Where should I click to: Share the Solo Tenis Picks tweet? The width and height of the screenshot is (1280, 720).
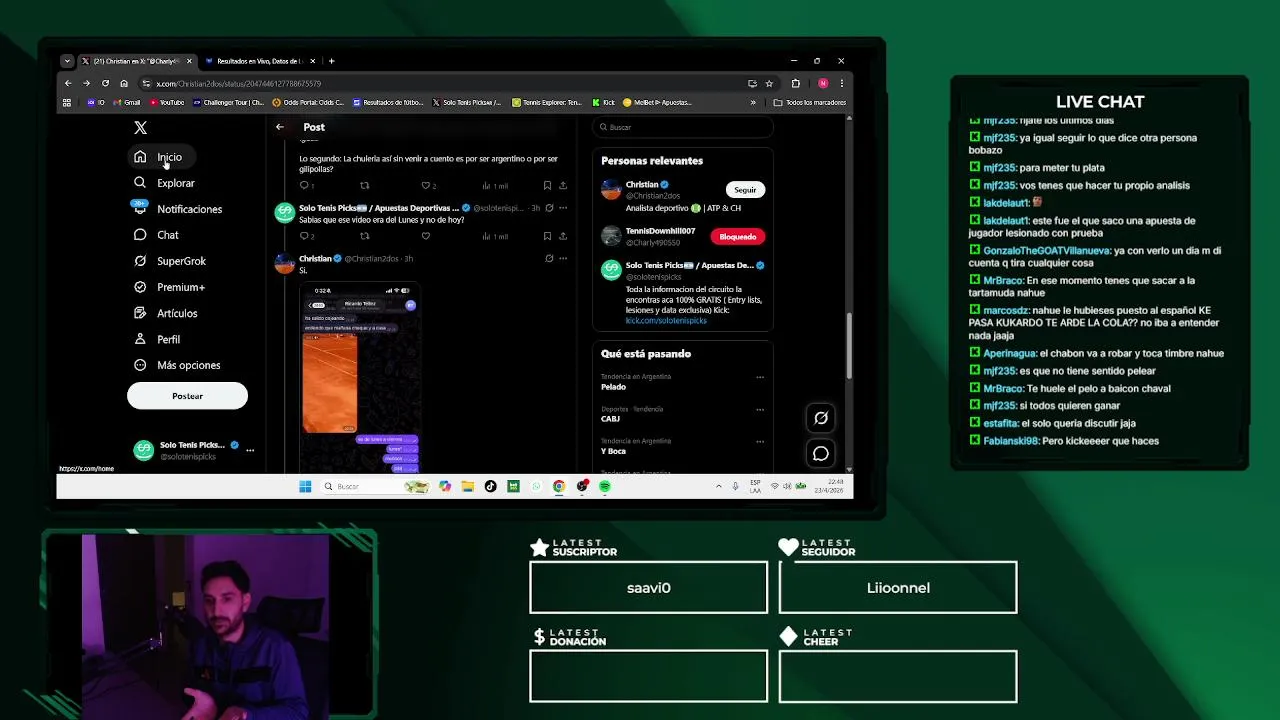pos(563,236)
